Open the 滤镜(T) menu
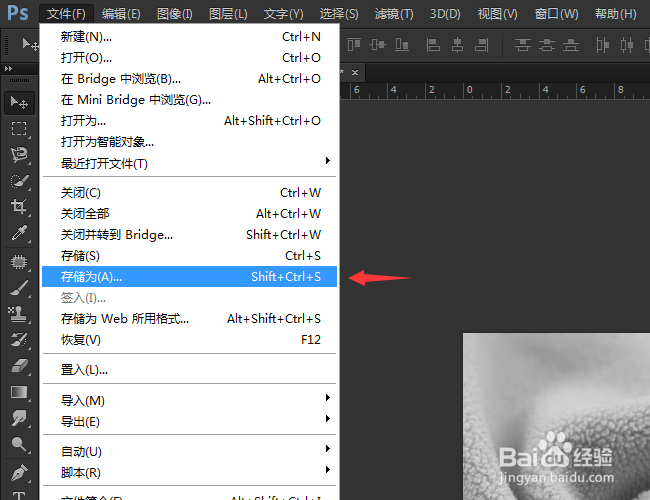 [x=394, y=14]
